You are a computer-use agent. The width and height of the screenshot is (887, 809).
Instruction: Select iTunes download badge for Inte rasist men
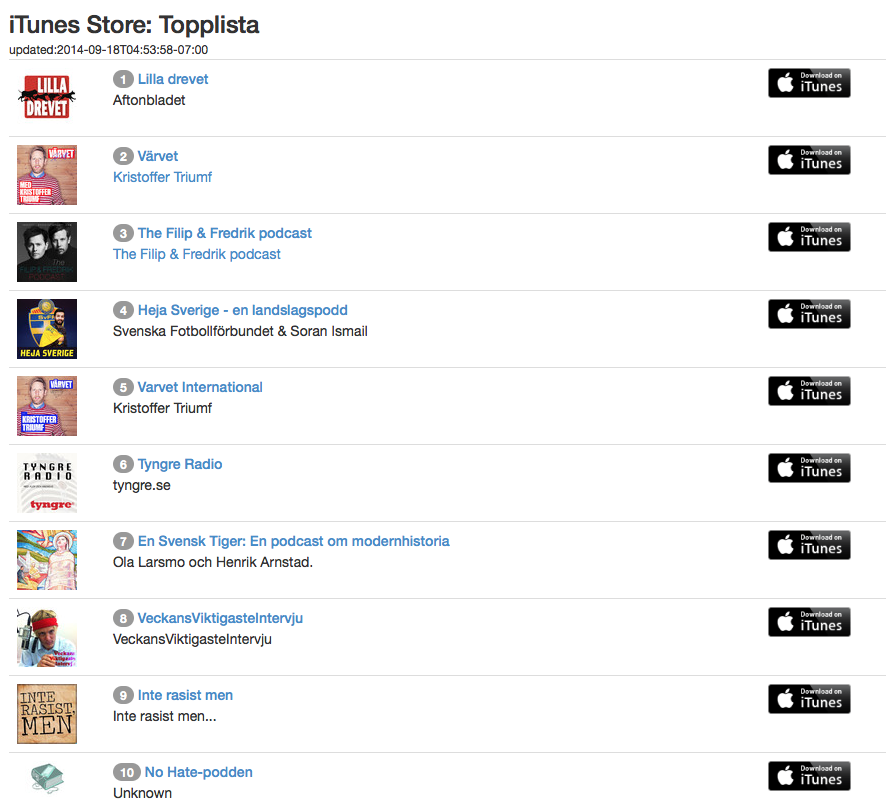(809, 699)
